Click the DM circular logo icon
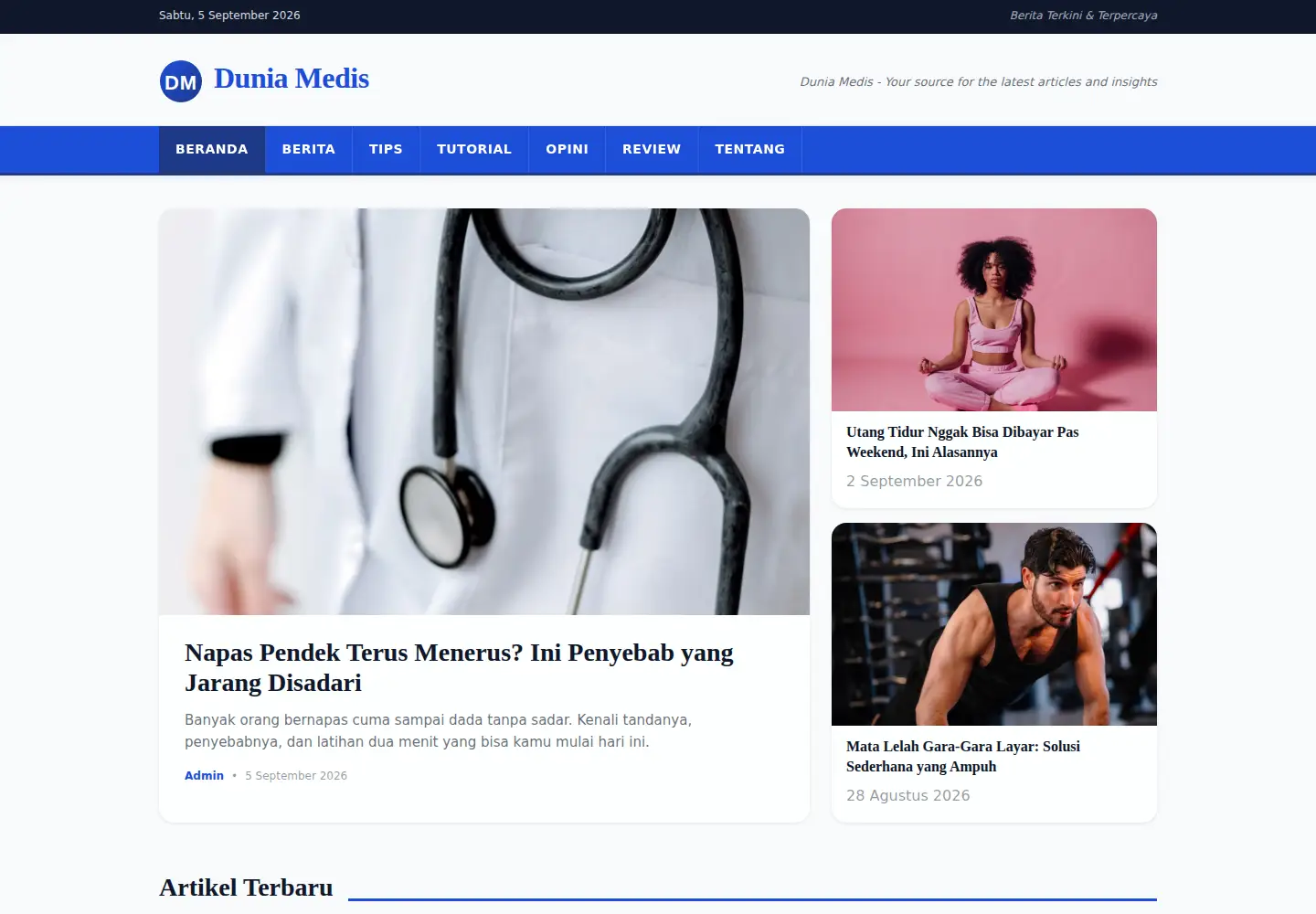The height and width of the screenshot is (914, 1316). (x=181, y=81)
